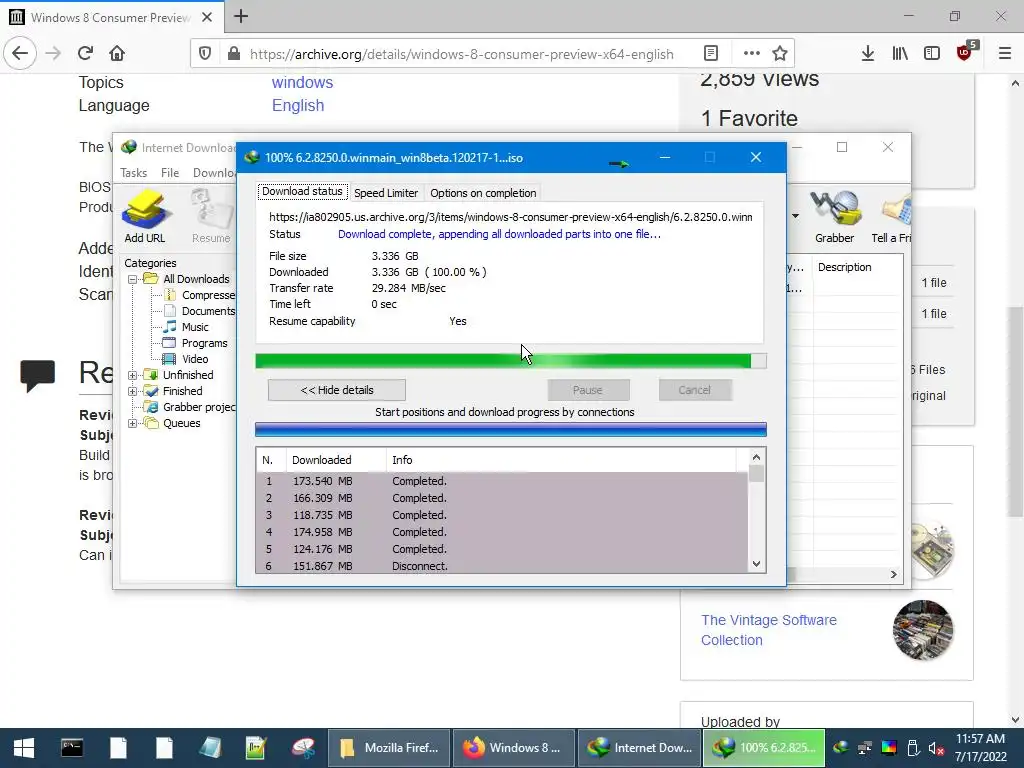
Task: Open the tracking protection shield icon
Action: 205,54
